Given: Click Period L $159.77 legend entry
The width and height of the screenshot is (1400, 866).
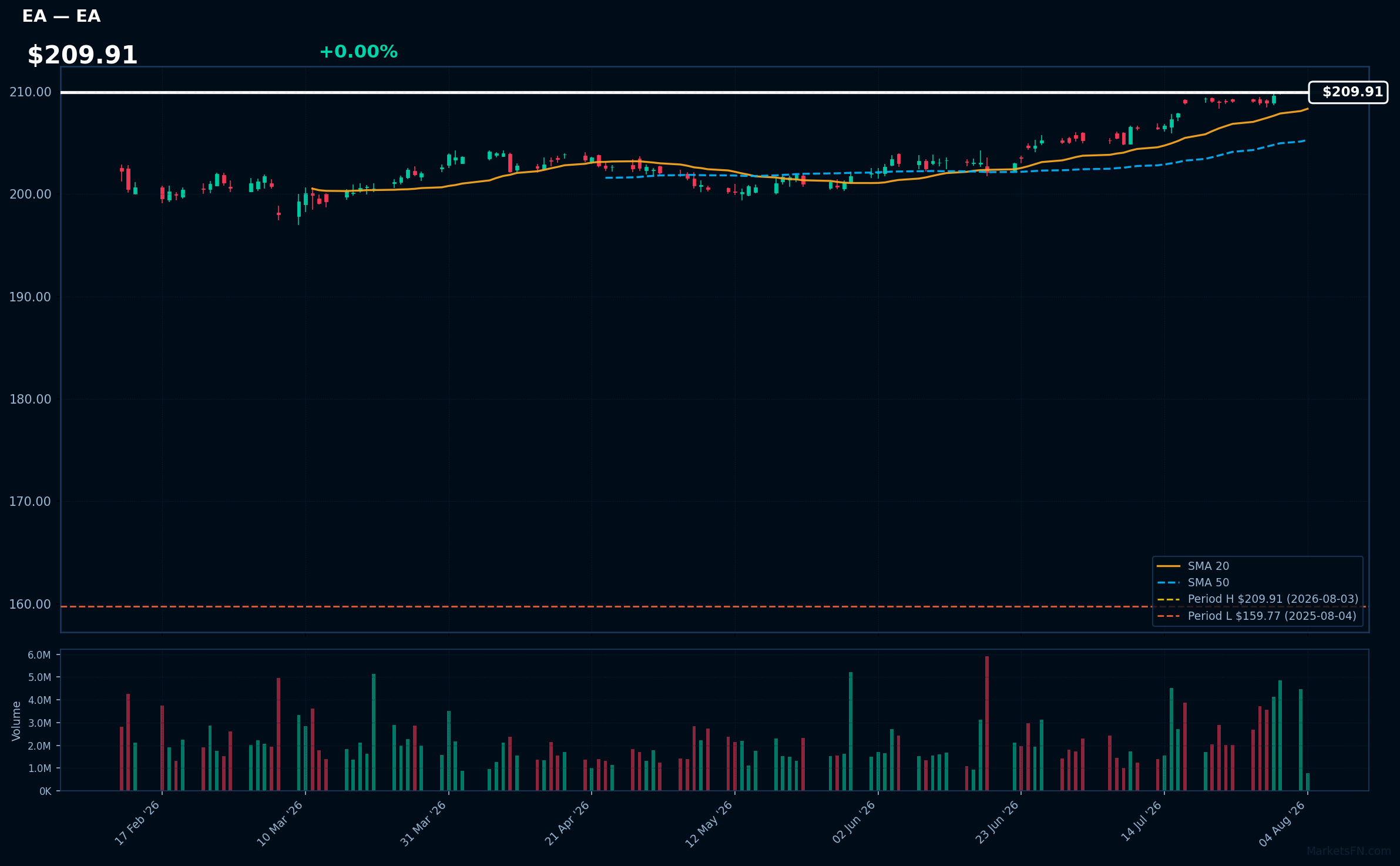Looking at the screenshot, I should click(x=1257, y=616).
